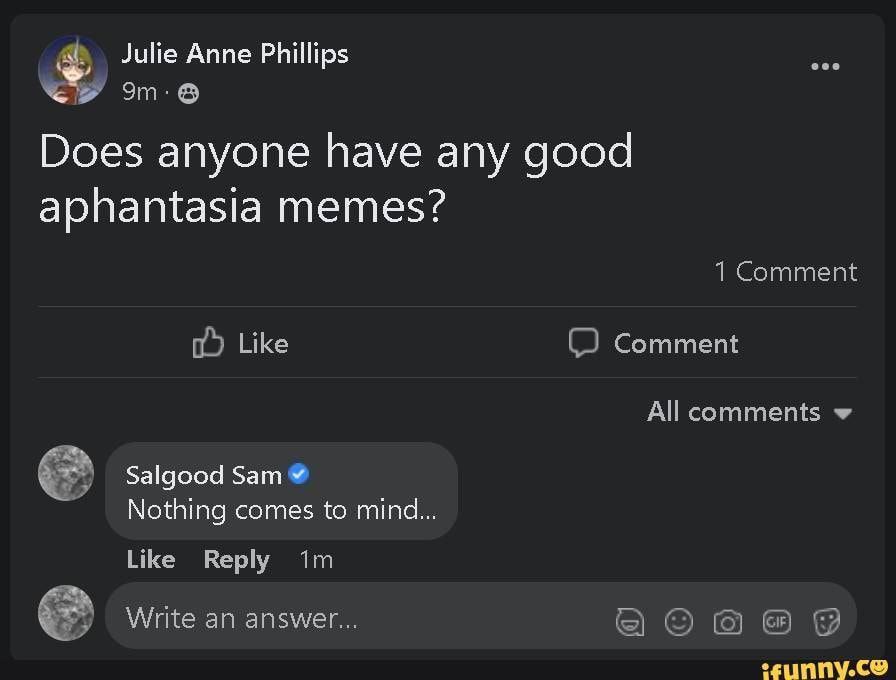Image resolution: width=896 pixels, height=680 pixels.
Task: Open the post options three-dot menu
Action: (x=825, y=67)
